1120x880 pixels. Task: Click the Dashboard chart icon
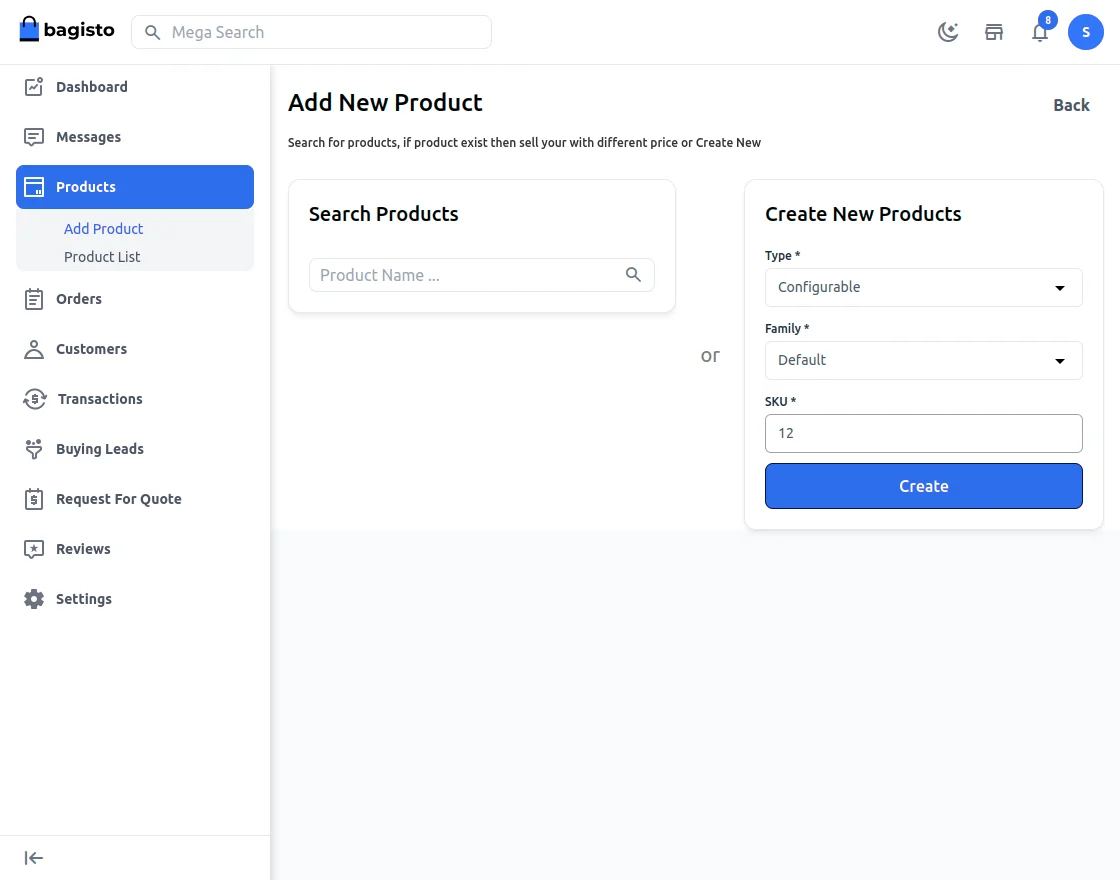(34, 87)
